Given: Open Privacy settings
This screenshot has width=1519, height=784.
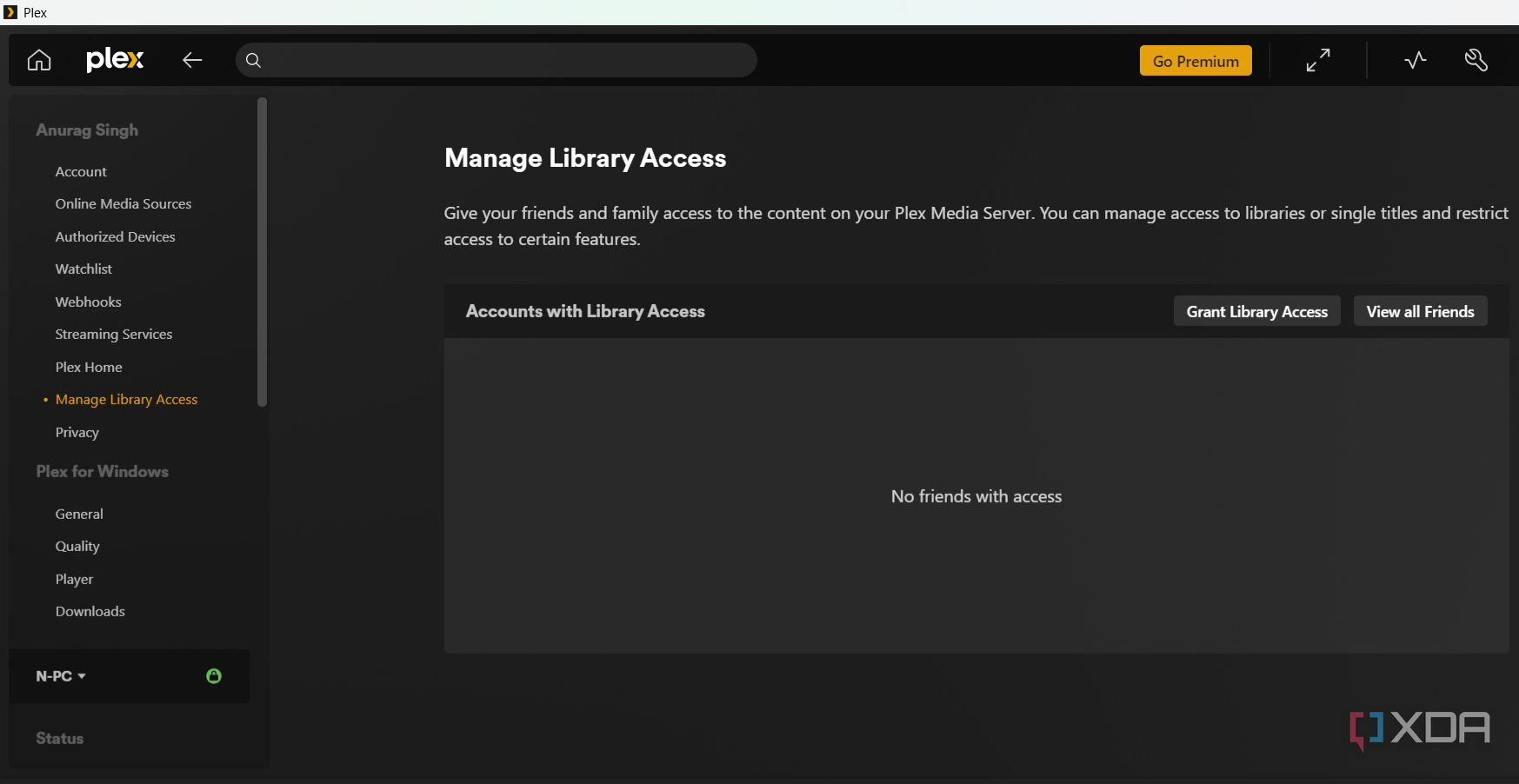Looking at the screenshot, I should point(77,432).
